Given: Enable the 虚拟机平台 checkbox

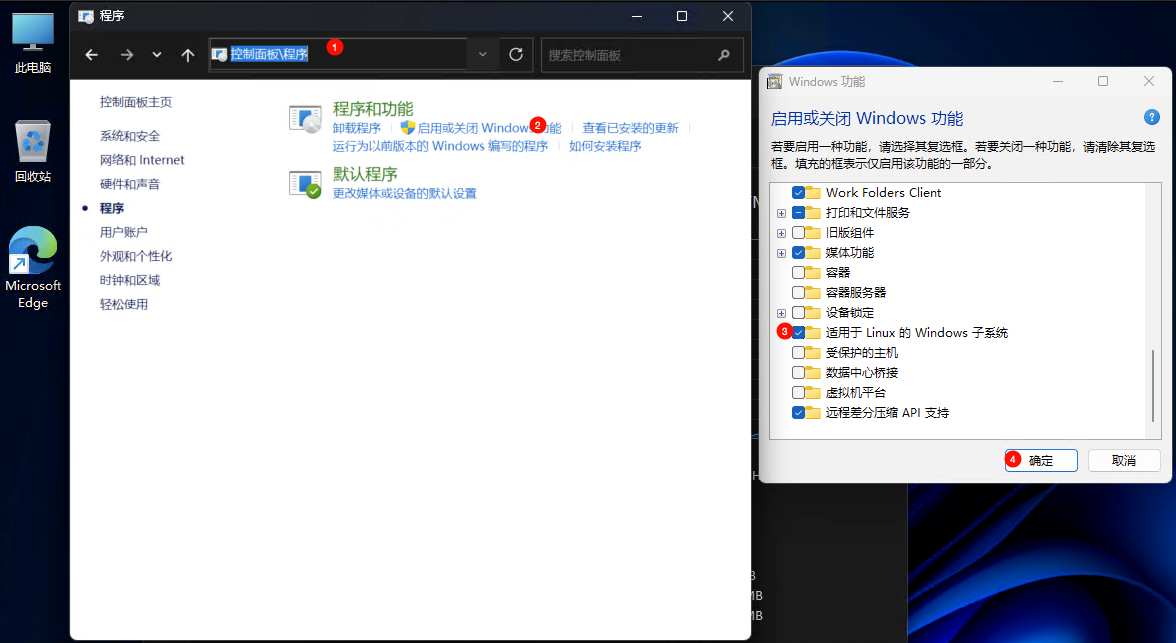Looking at the screenshot, I should point(799,392).
